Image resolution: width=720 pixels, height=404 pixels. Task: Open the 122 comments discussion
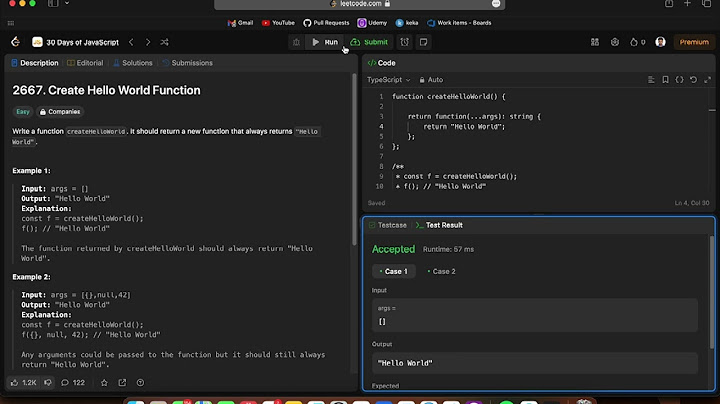coord(73,382)
